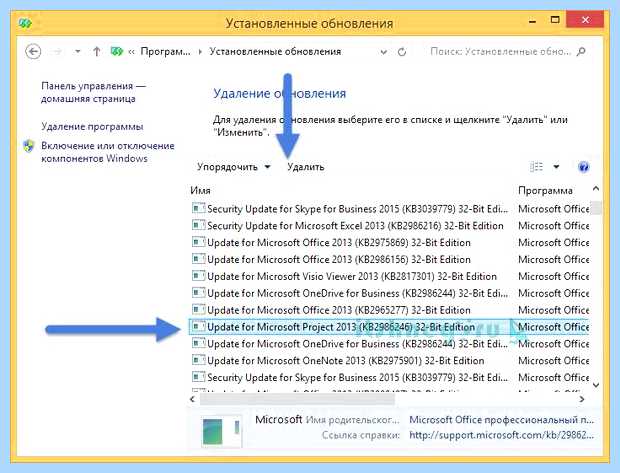Sort by the Имя column header
Image resolution: width=620 pixels, height=473 pixels.
coord(200,191)
